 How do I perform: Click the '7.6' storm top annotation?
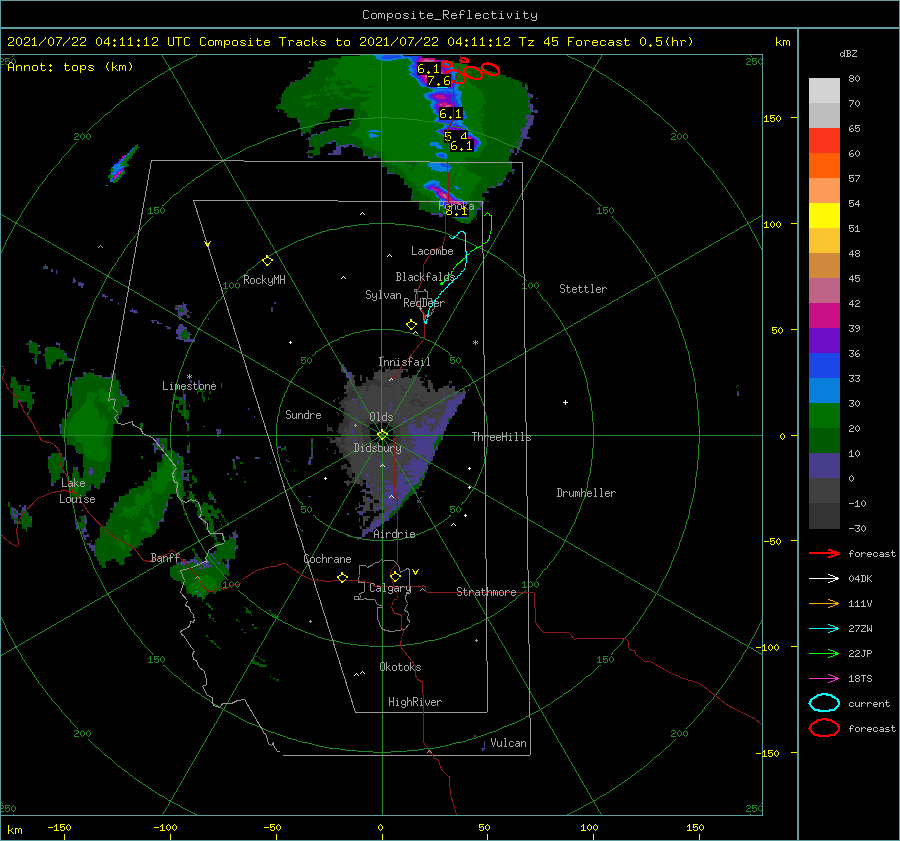point(439,81)
